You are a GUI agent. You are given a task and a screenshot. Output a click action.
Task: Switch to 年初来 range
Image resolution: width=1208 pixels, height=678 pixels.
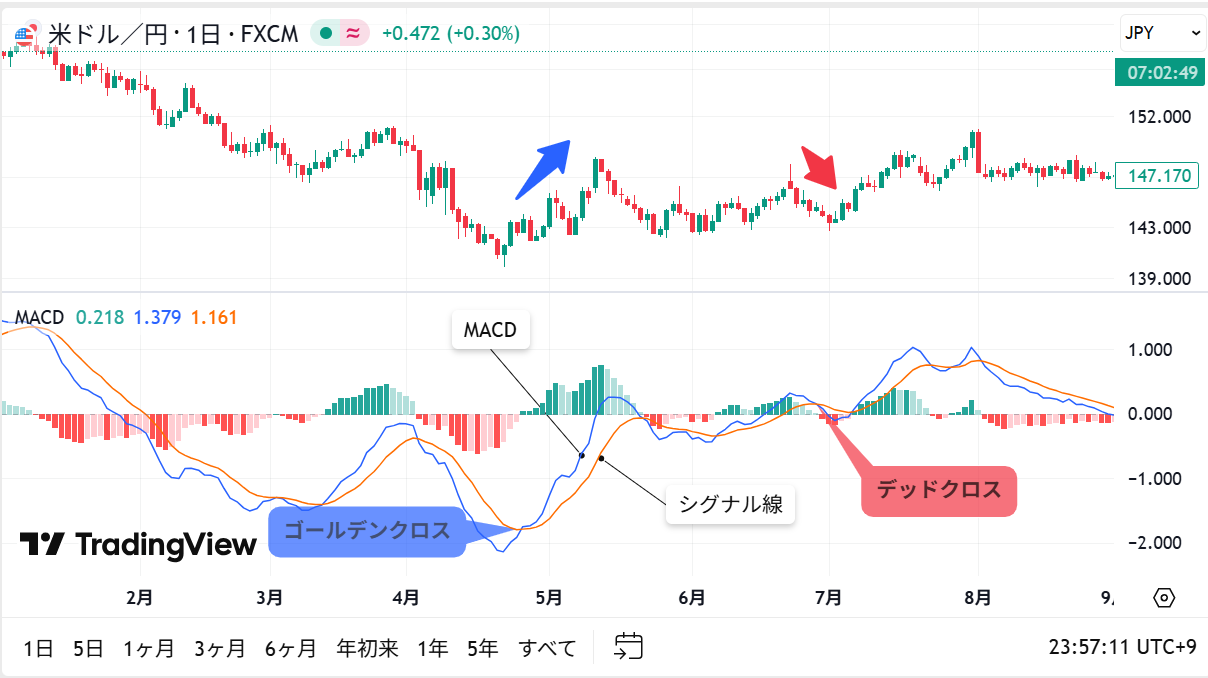pyautogui.click(x=367, y=648)
